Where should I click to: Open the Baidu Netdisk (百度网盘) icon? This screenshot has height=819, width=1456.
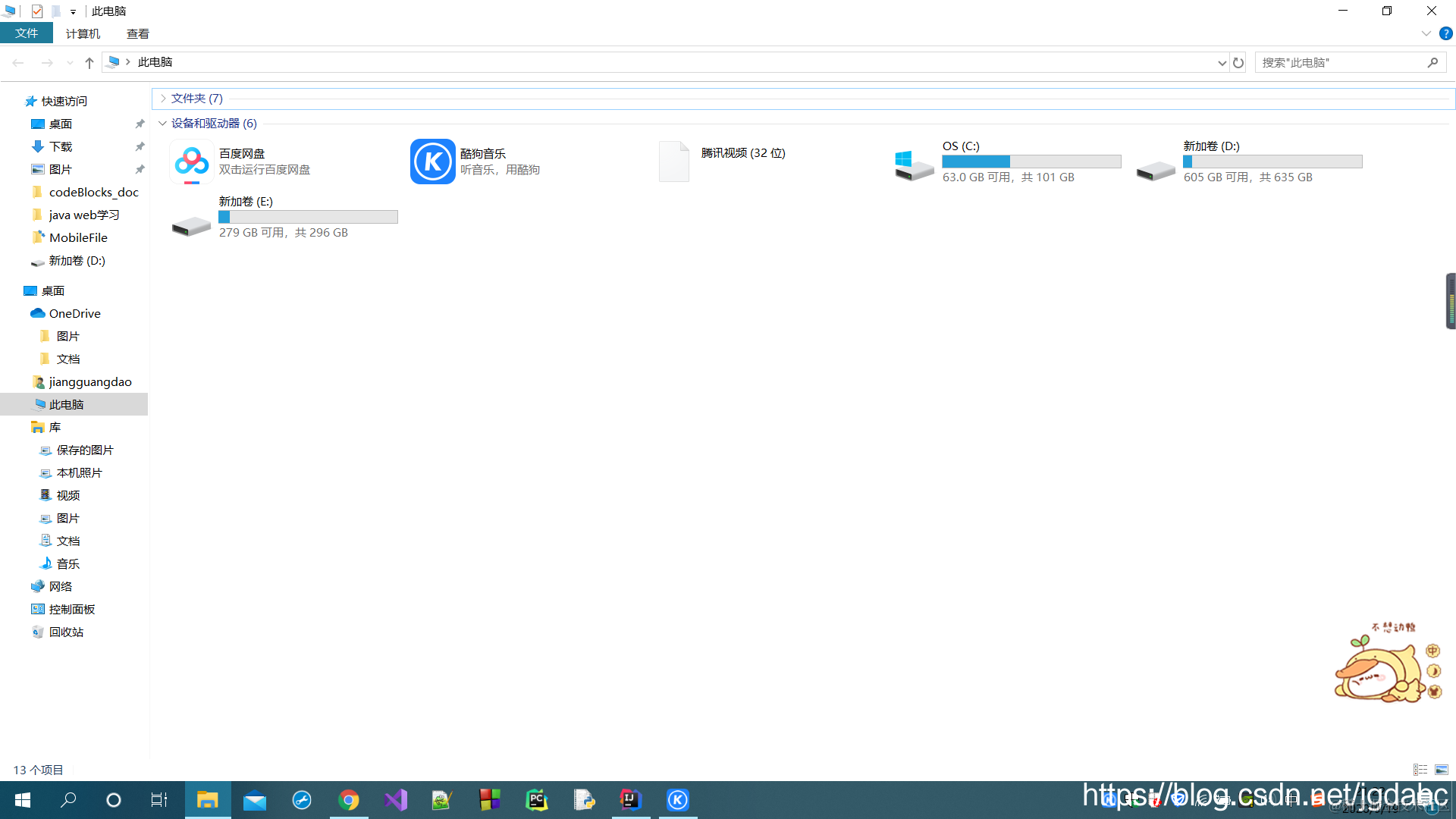click(192, 162)
